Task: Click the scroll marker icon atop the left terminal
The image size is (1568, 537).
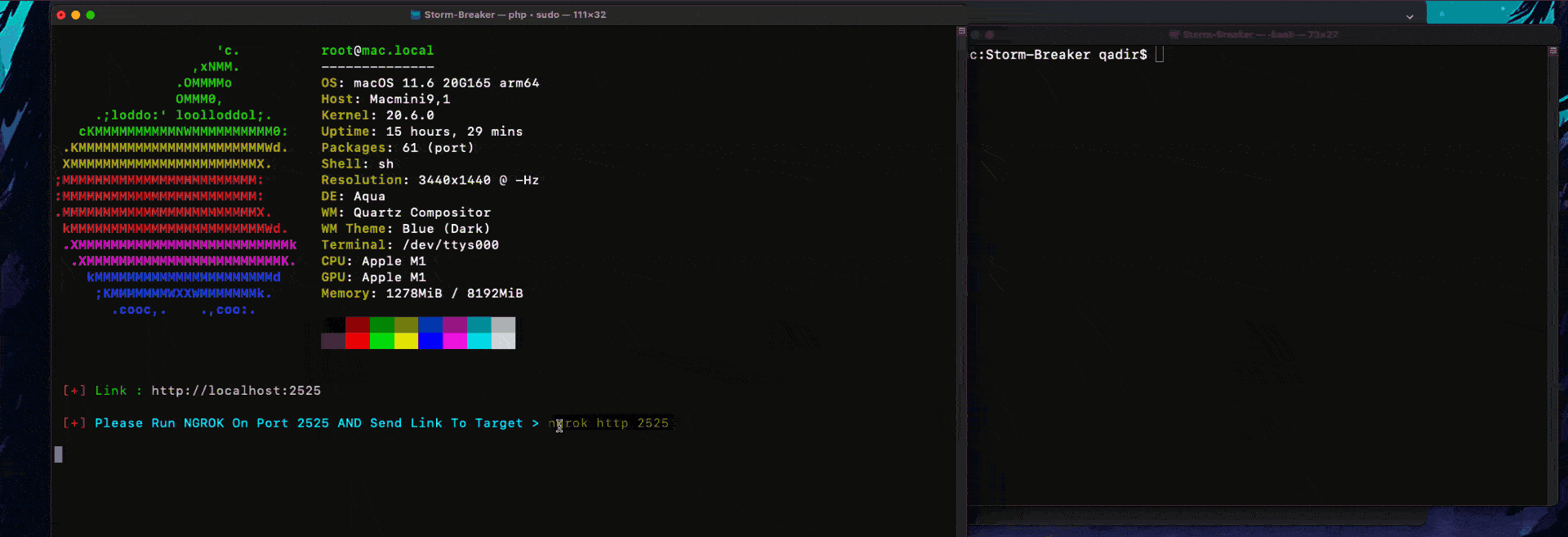Action: (x=961, y=31)
